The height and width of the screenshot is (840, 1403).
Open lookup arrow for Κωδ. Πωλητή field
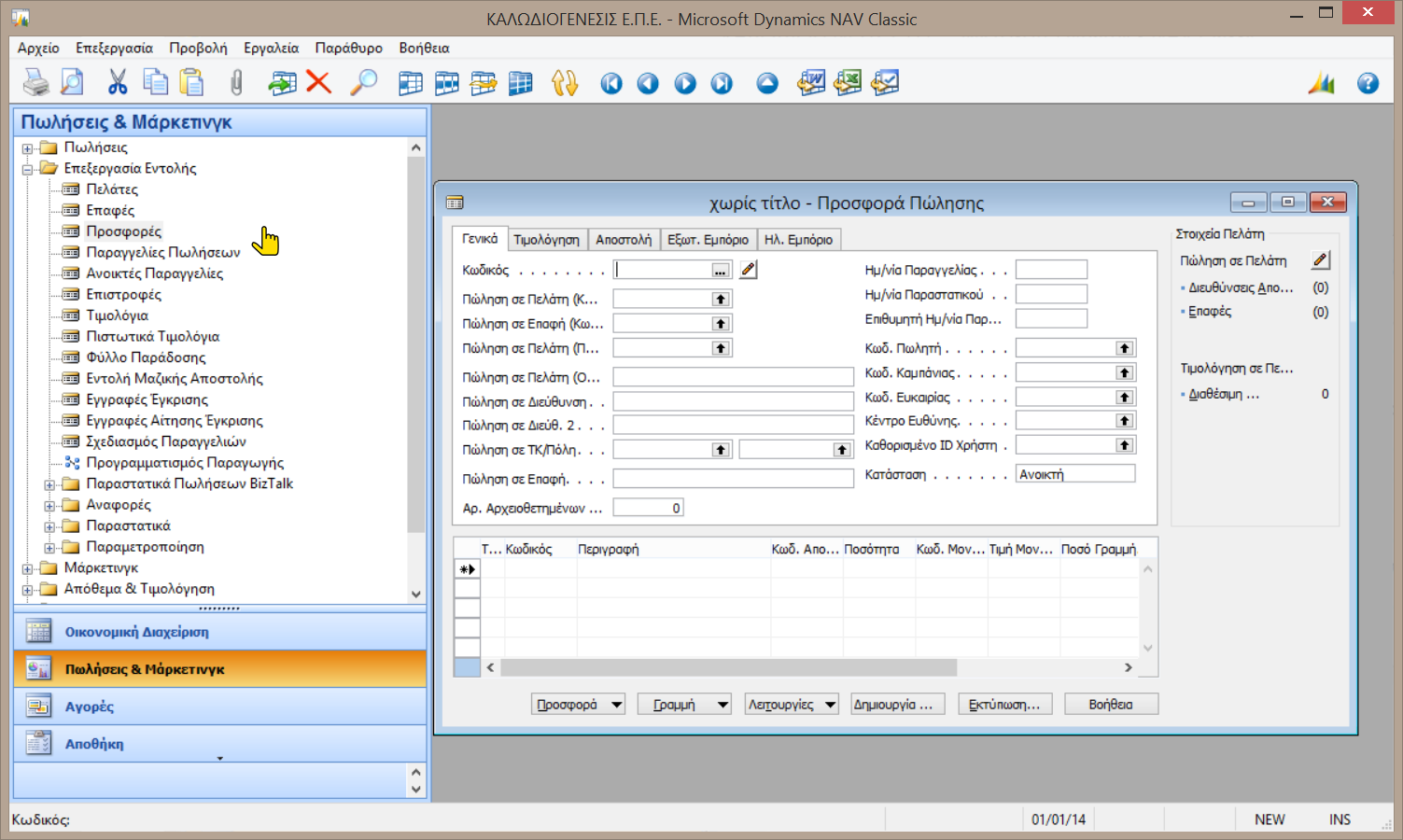1124,348
